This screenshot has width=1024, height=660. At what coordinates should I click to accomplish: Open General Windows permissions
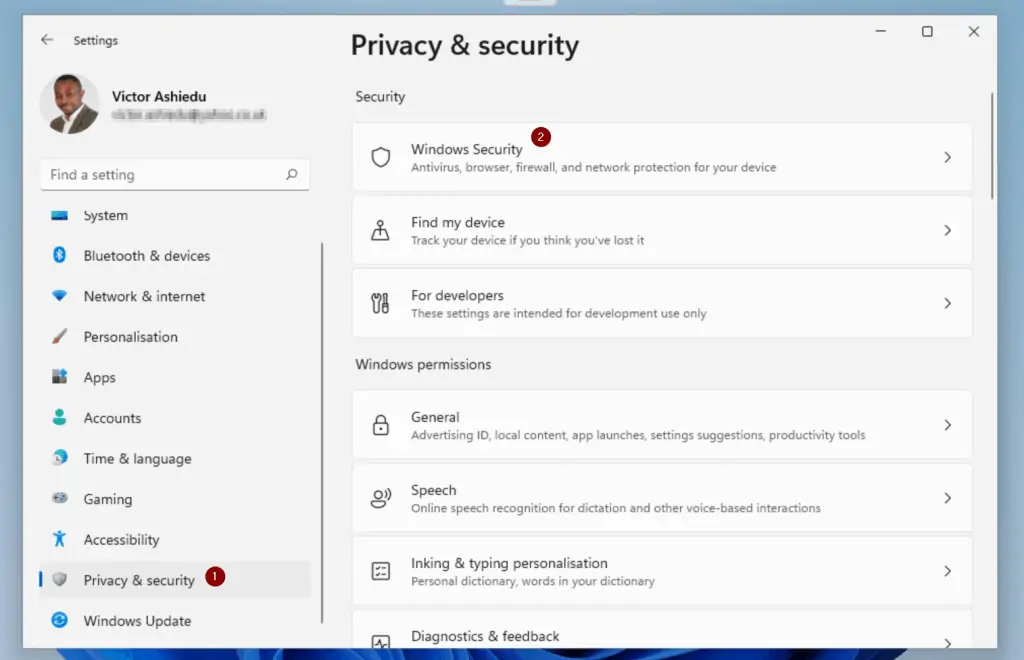(x=662, y=425)
